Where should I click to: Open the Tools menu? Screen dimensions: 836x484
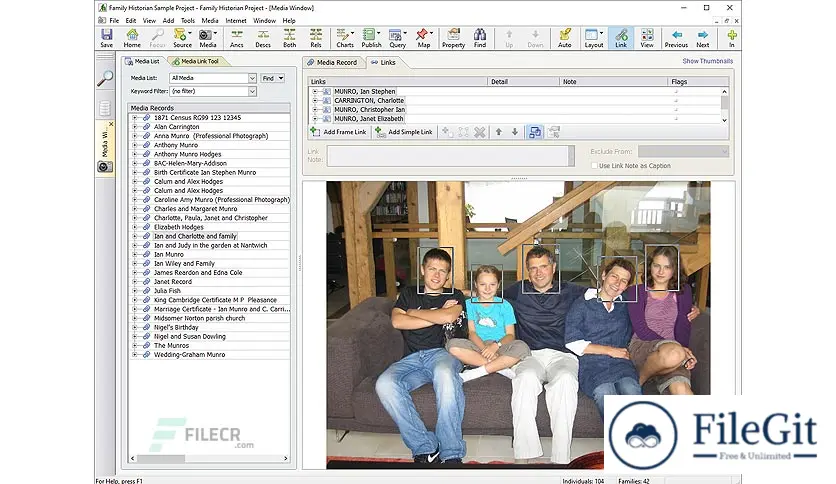click(188, 21)
